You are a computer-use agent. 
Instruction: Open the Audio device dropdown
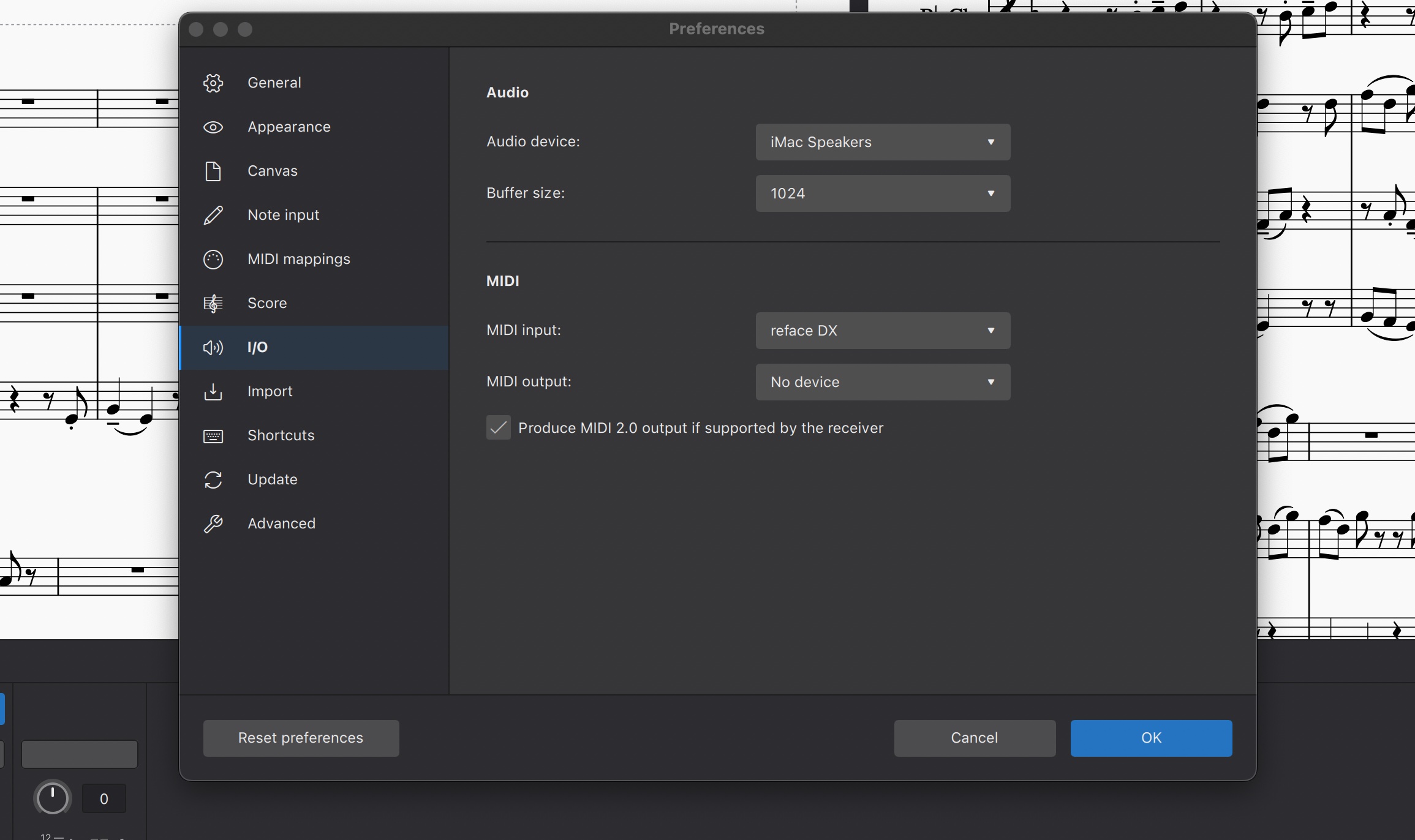[x=882, y=141]
